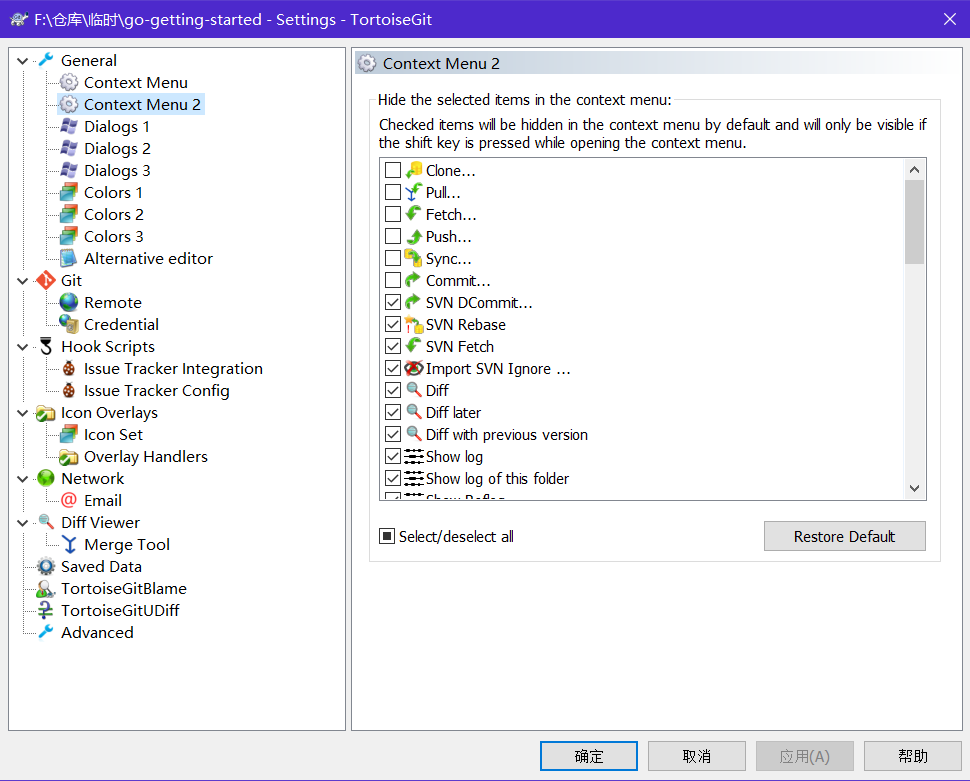Click the Alternative editor notebook icon
The width and height of the screenshot is (970, 781).
coord(69,258)
